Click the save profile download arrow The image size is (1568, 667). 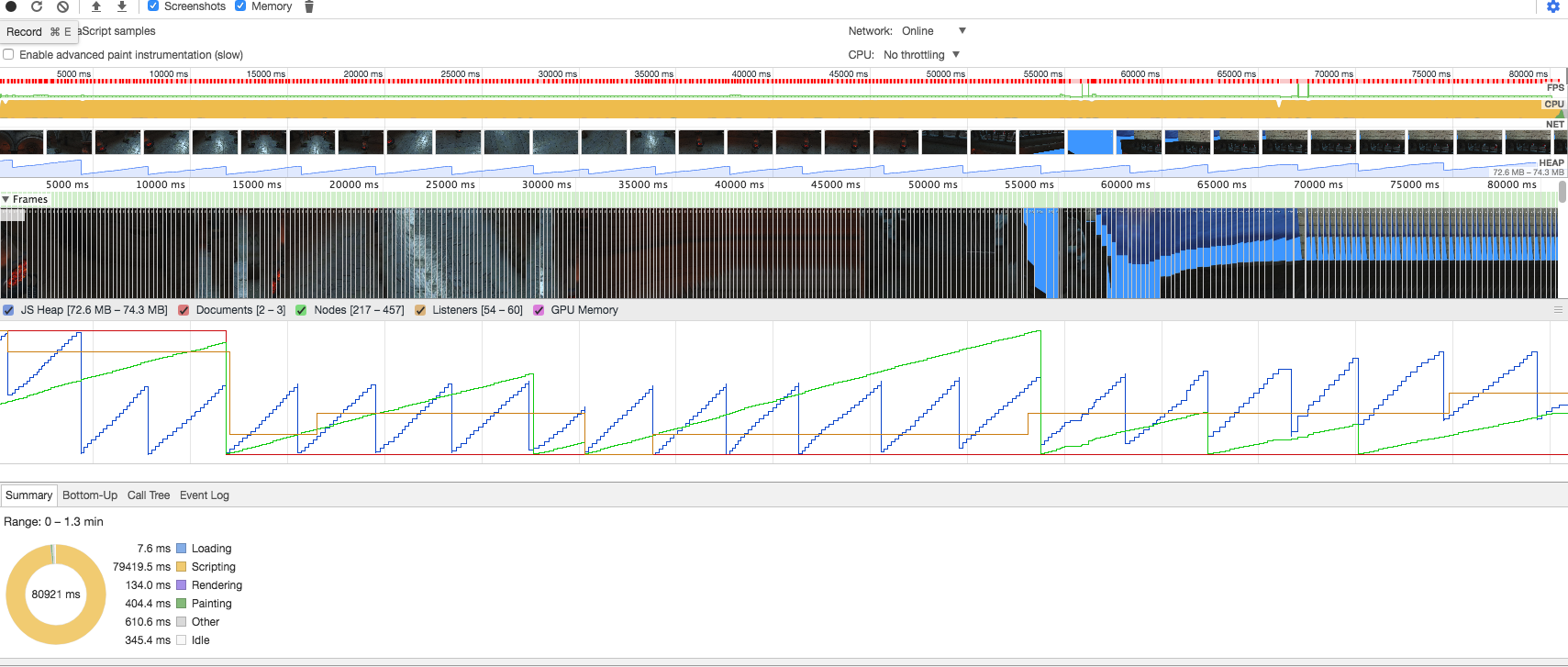point(121,6)
